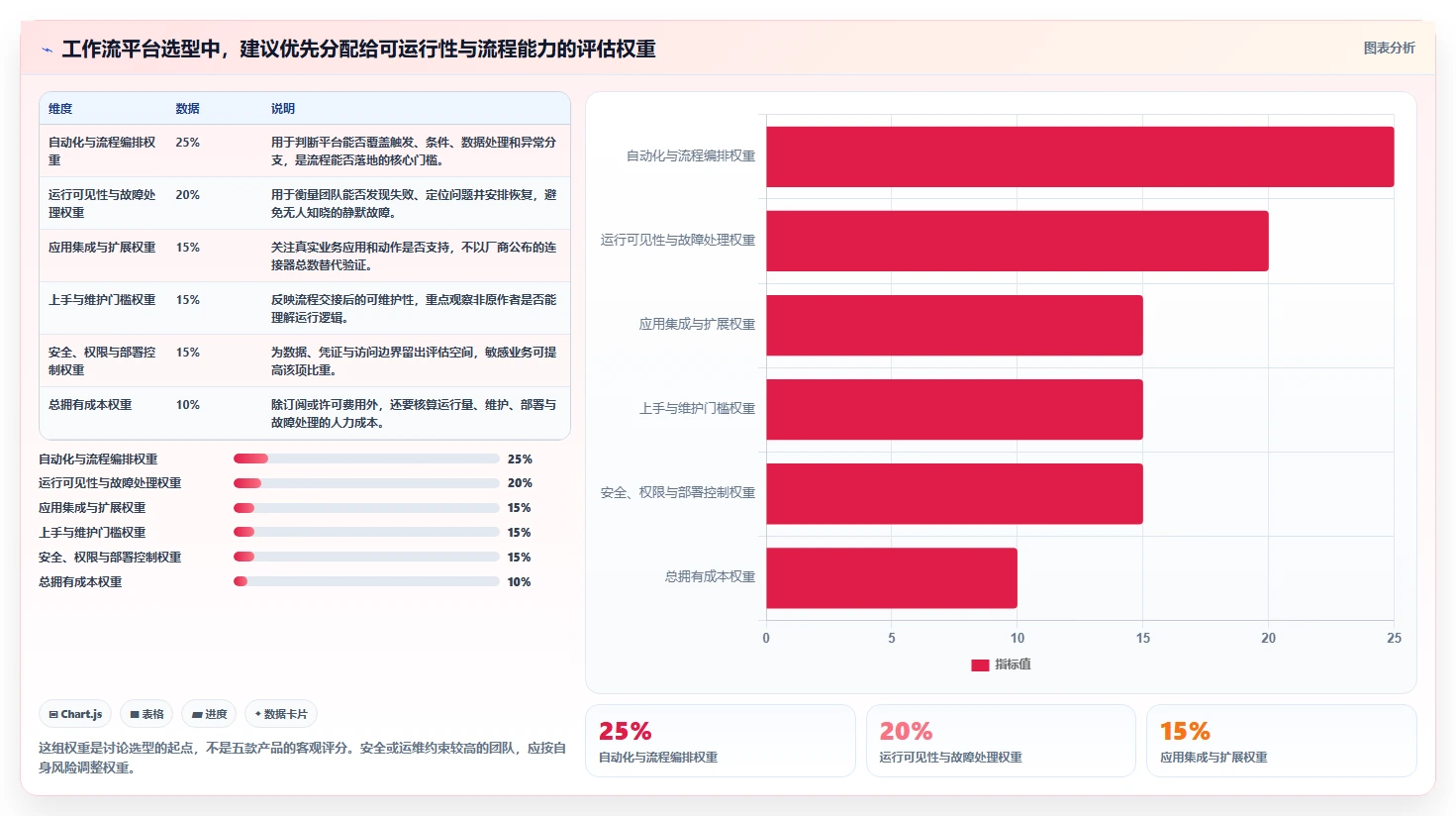This screenshot has width=1456, height=816.
Task: Click the x-axis tick label 10
Action: click(x=1018, y=638)
